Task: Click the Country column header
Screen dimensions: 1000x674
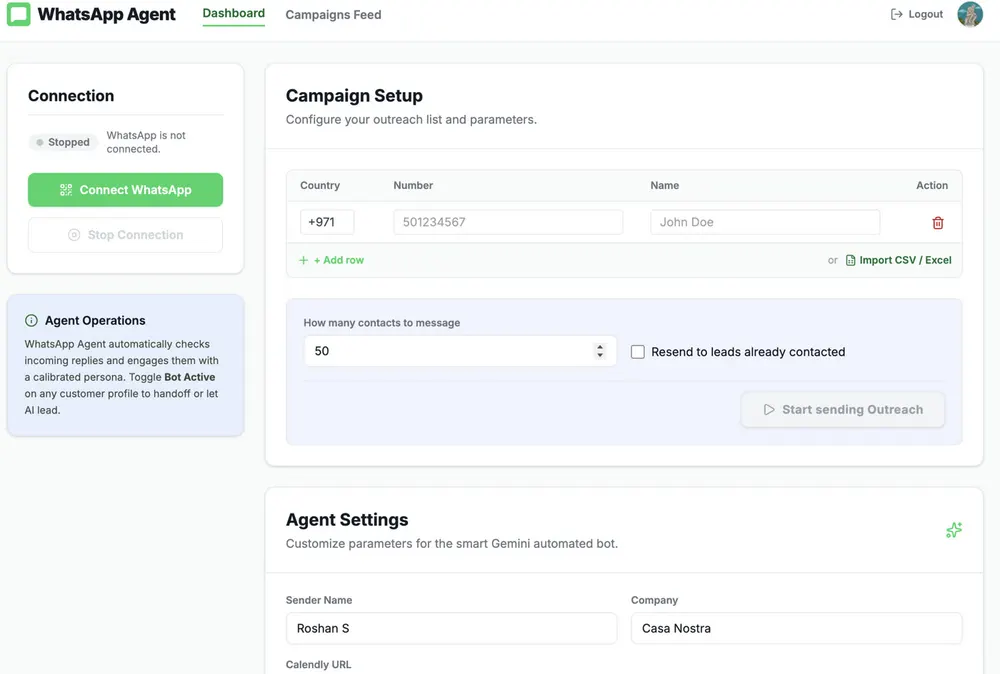Action: point(320,186)
